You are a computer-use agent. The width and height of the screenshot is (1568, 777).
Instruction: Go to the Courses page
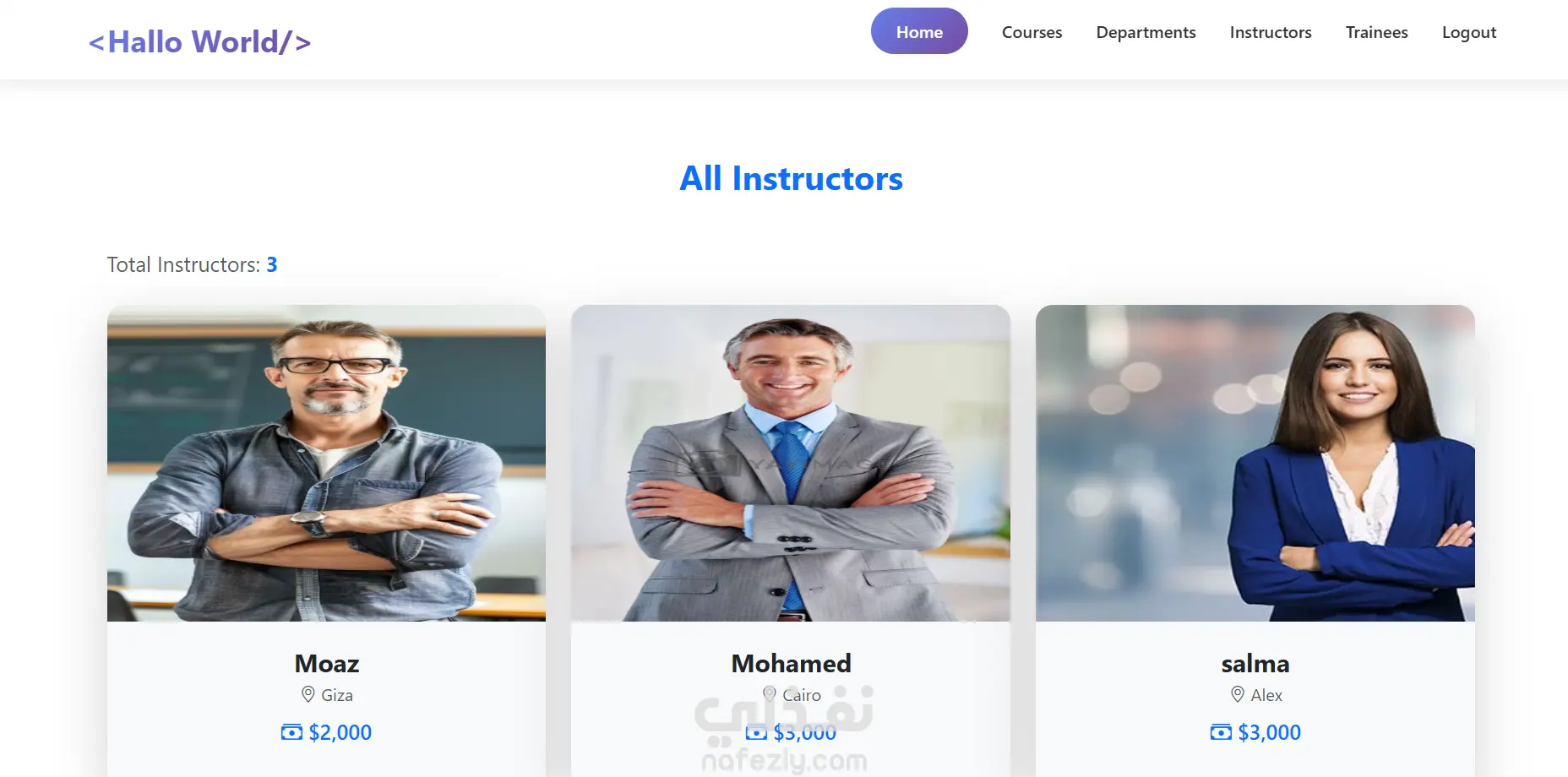pyautogui.click(x=1032, y=32)
